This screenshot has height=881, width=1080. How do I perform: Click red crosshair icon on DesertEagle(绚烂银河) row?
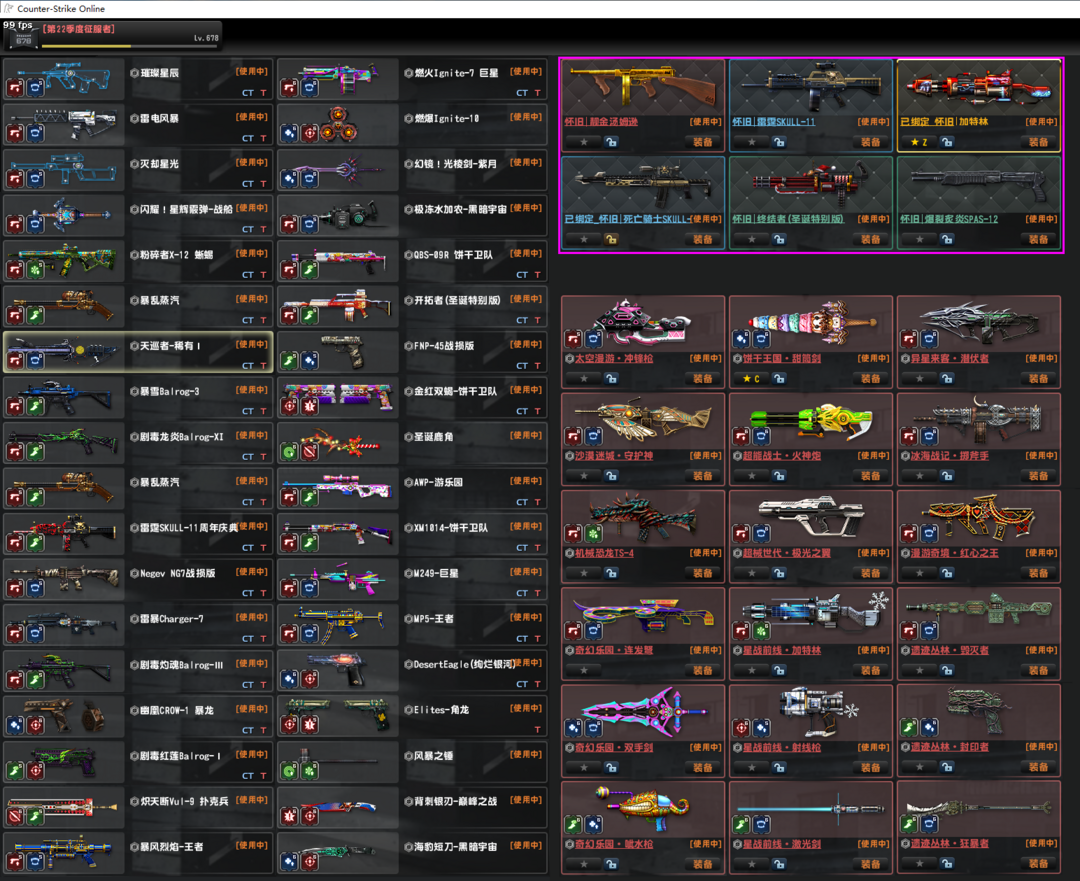[309, 679]
